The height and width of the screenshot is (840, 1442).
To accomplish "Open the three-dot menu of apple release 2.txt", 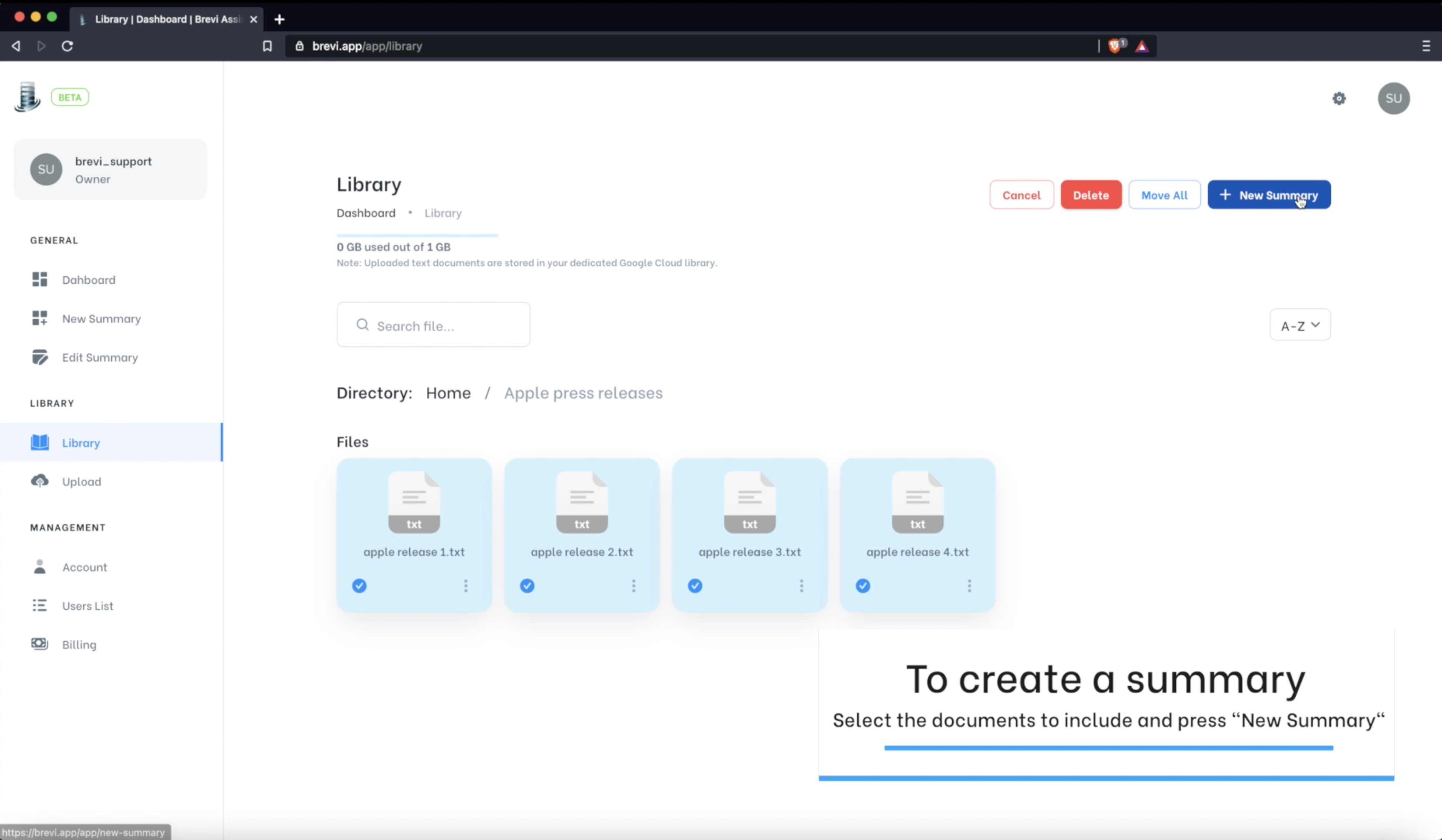I will (633, 585).
